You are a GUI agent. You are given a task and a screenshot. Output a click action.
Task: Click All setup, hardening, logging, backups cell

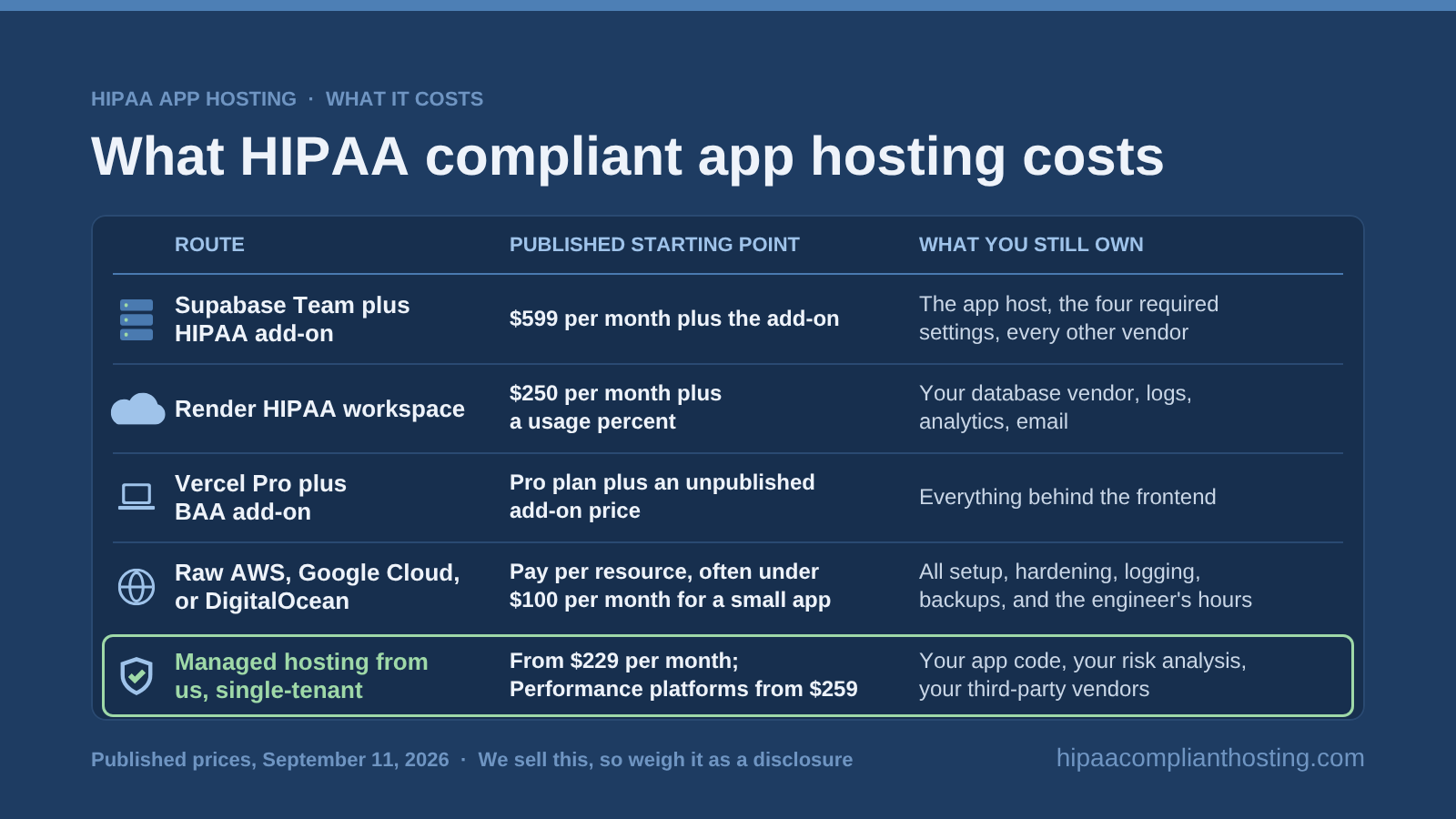click(1086, 586)
